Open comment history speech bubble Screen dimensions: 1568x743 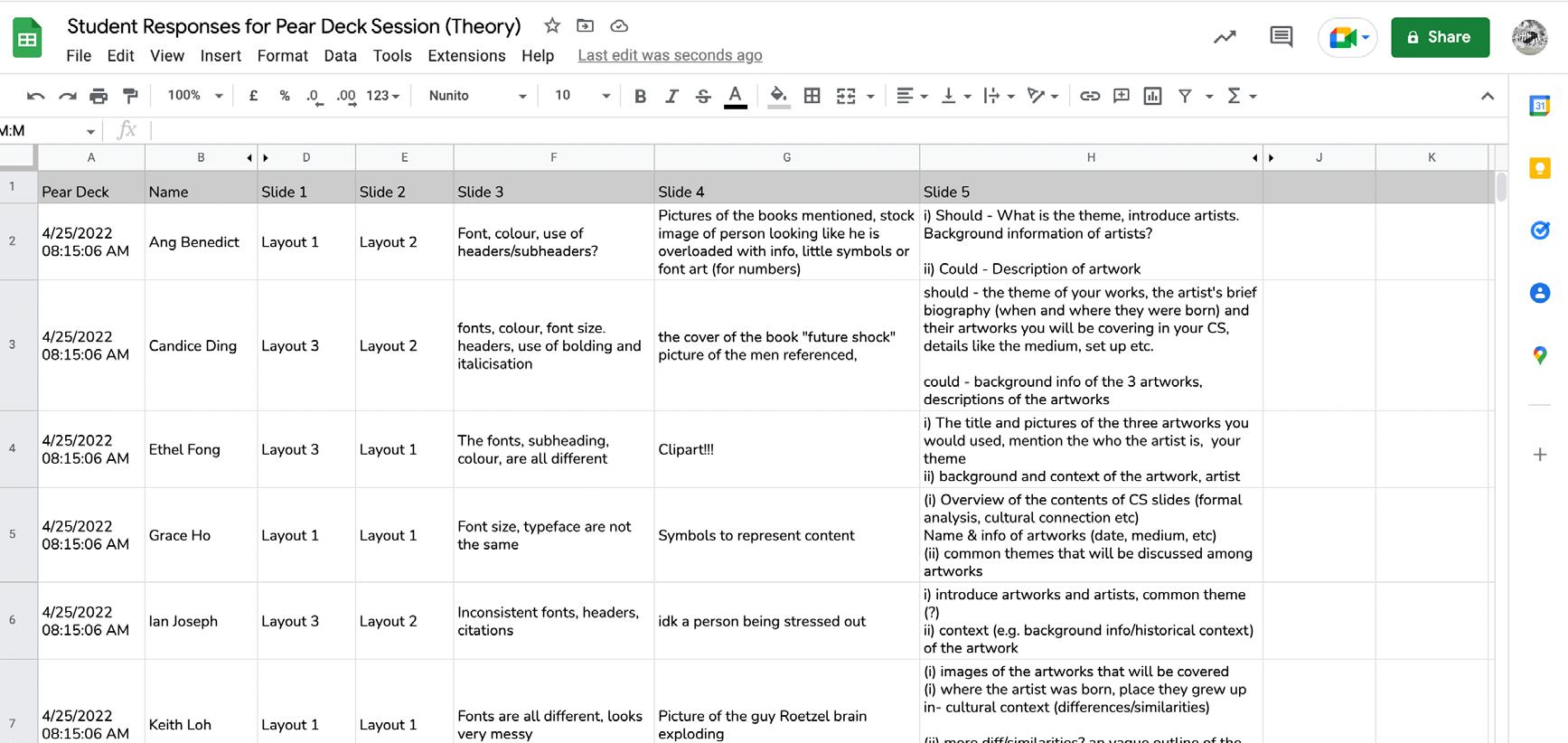(1281, 37)
